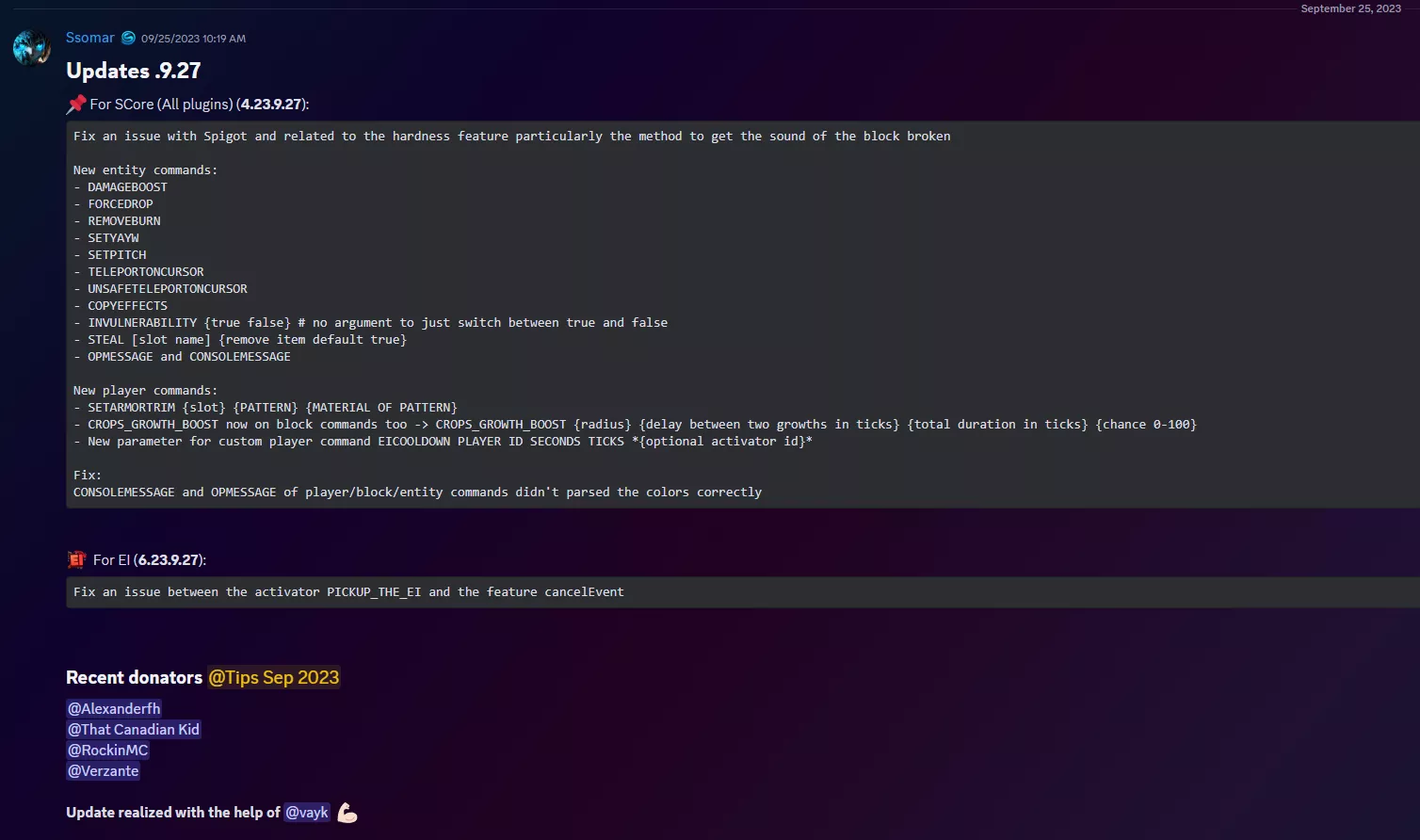Click the Ssomar username
Screen dimensions: 1420x840
pyautogui.click(x=89, y=38)
